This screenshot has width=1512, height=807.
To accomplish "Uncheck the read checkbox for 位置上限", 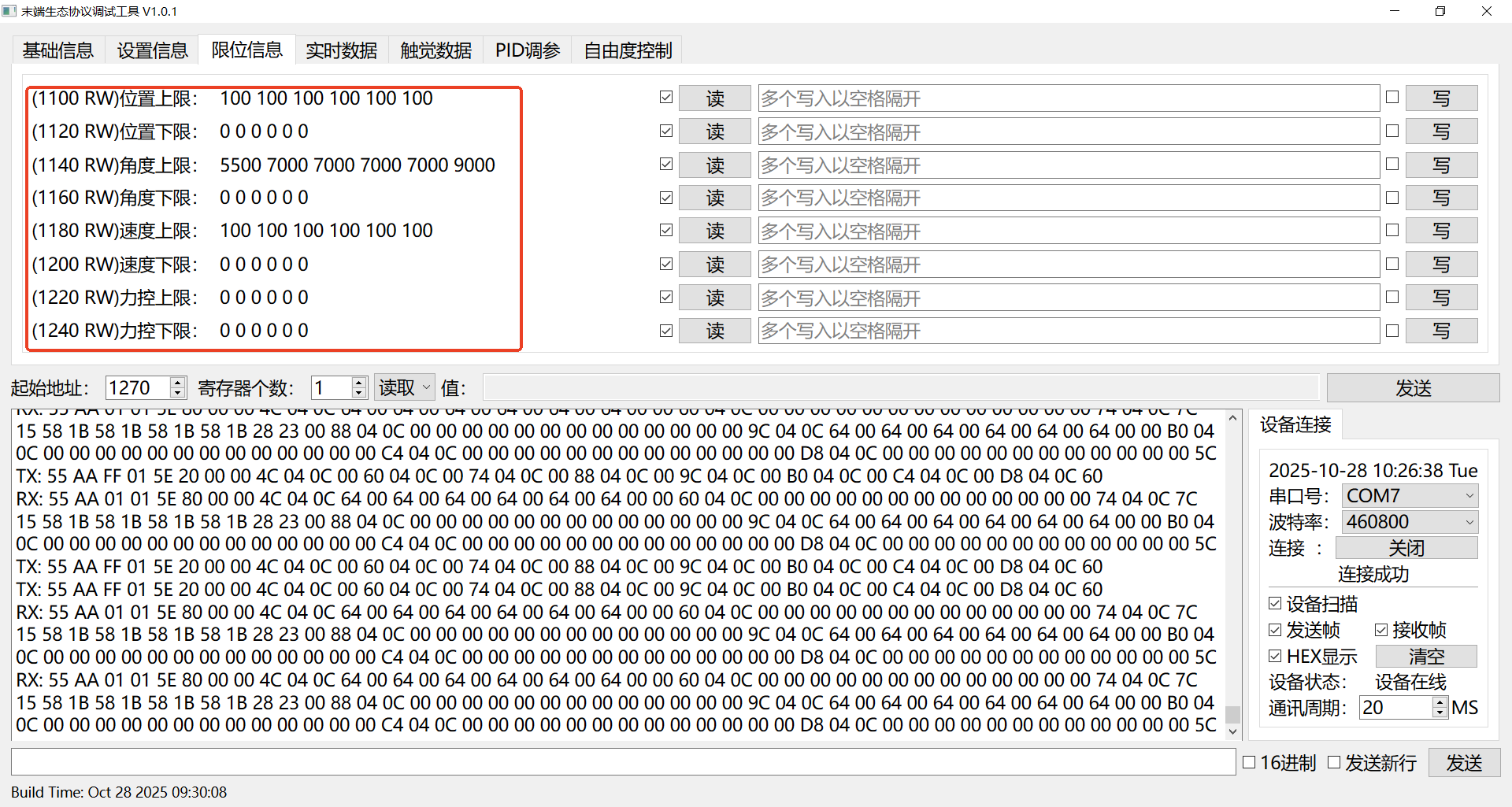I will (x=666, y=98).
